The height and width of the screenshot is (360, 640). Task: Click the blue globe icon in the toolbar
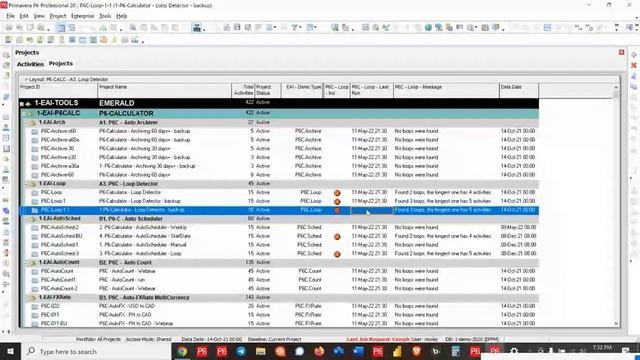coord(428,28)
